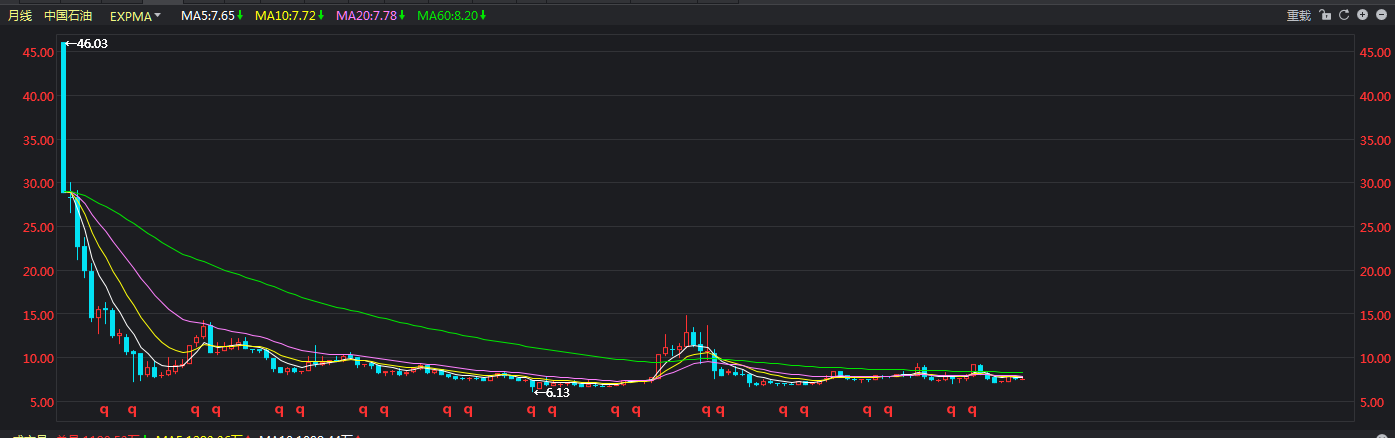Click the 中国石油 stock name
This screenshot has width=1395, height=438.
click(70, 16)
